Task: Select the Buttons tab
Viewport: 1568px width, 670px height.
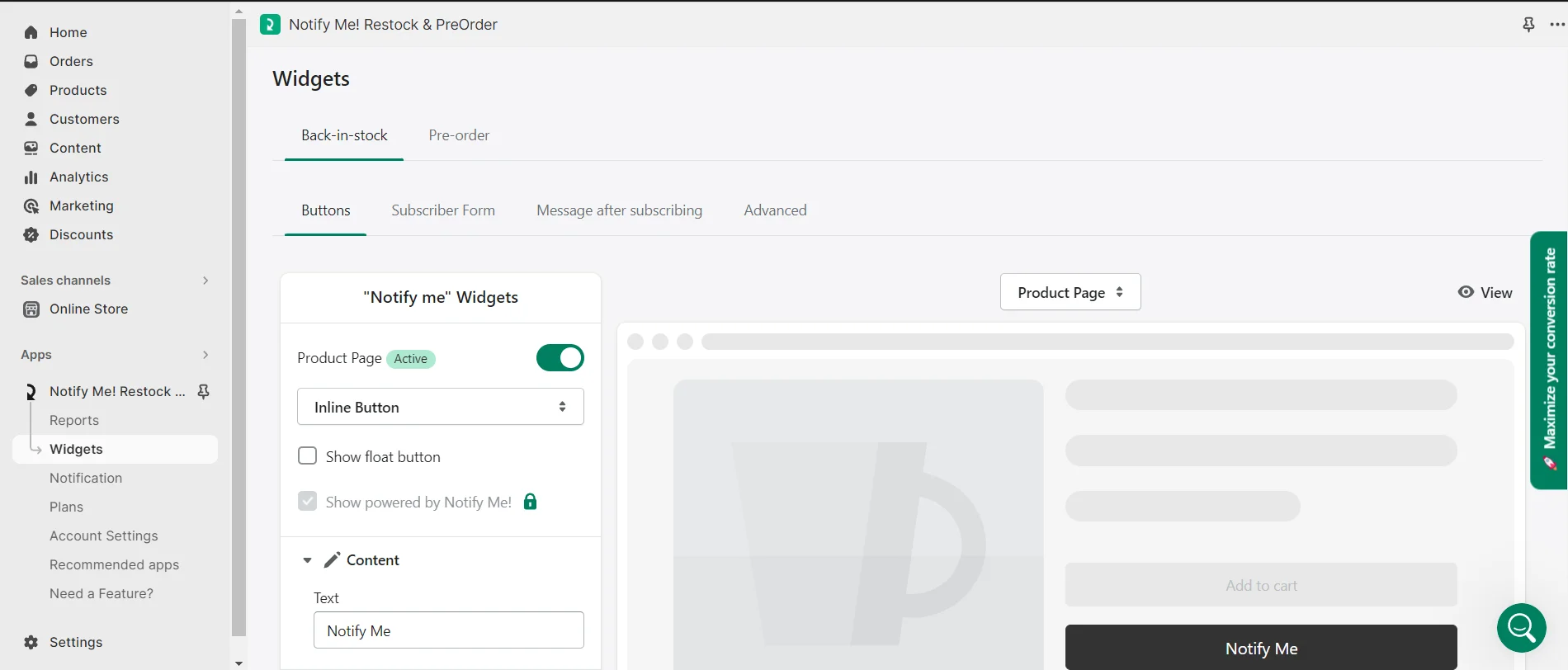Action: click(326, 210)
